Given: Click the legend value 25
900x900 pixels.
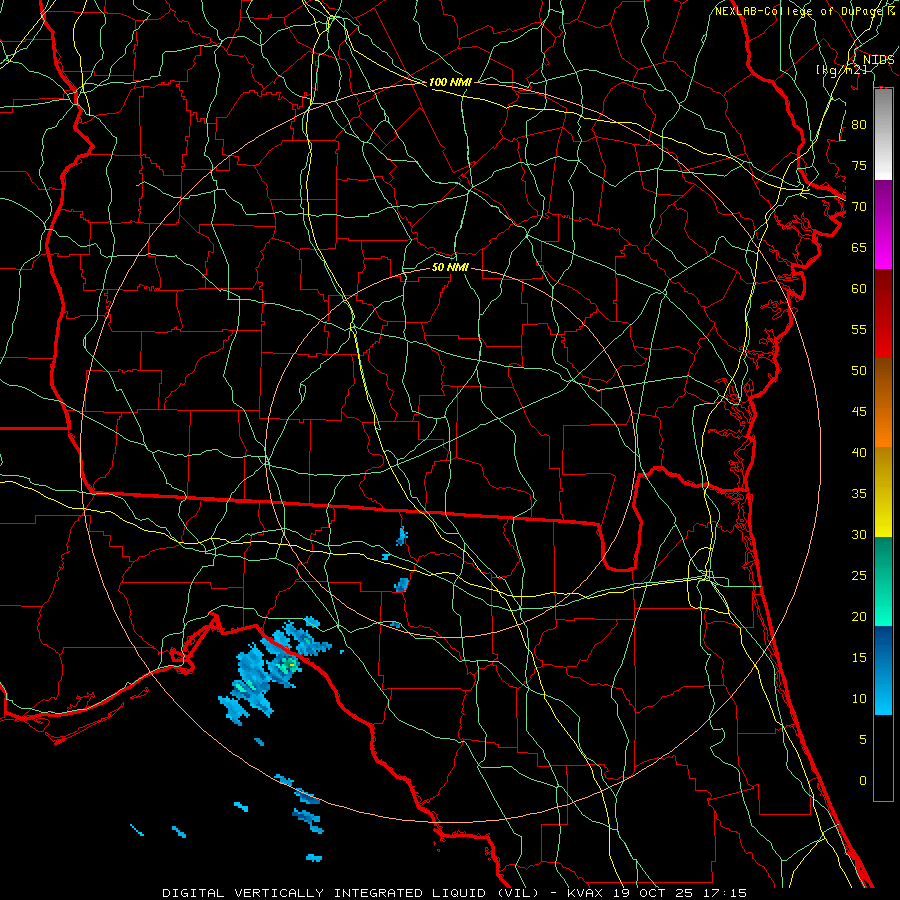Looking at the screenshot, I should click(x=859, y=576).
